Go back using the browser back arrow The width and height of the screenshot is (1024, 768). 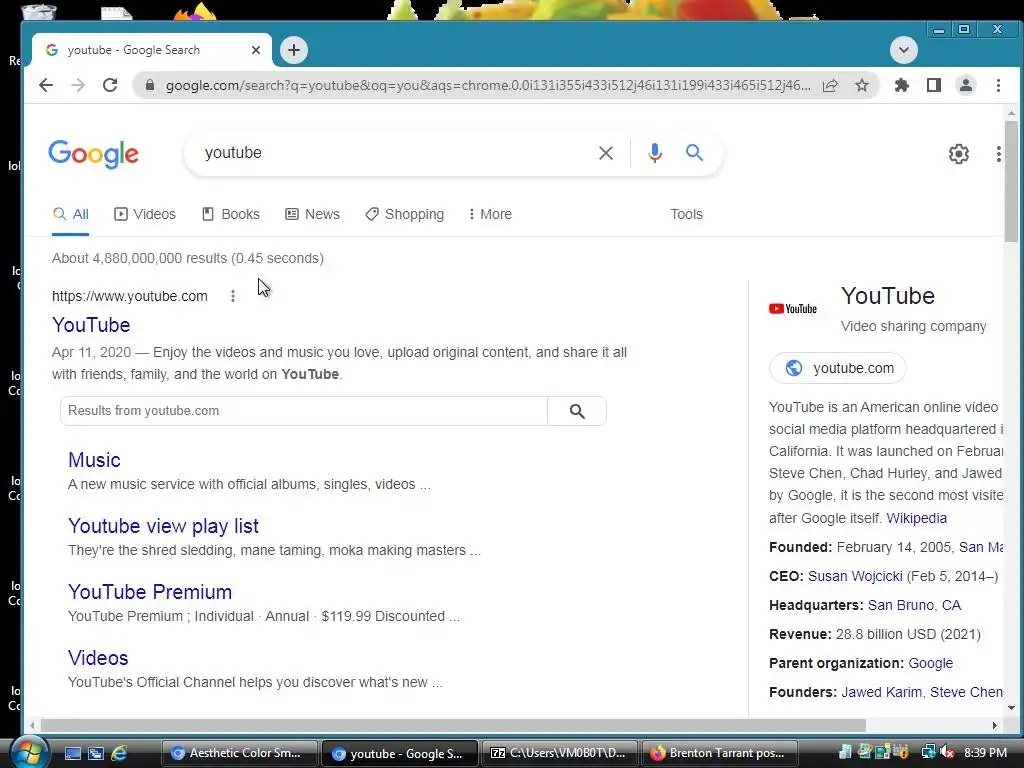46,85
